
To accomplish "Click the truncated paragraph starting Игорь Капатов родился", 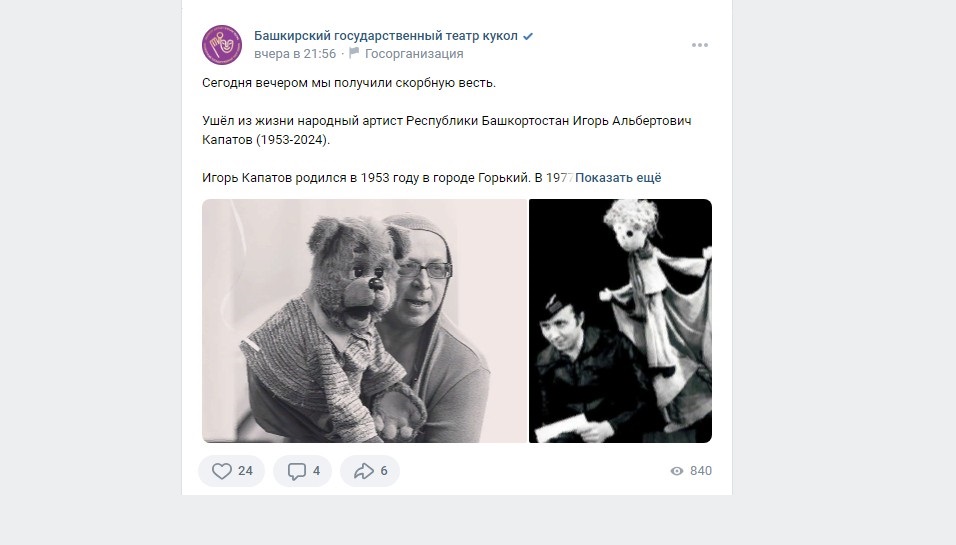I will pyautogui.click(x=387, y=177).
